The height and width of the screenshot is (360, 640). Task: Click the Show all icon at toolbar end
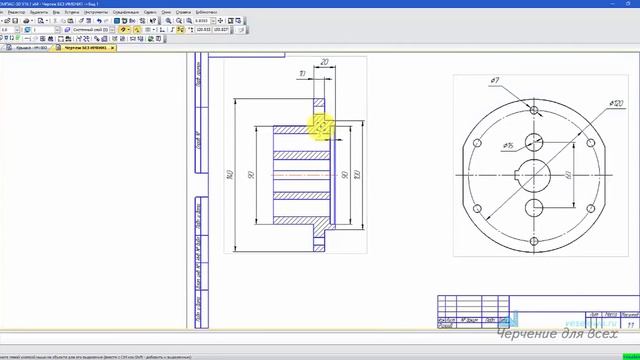point(238,20)
